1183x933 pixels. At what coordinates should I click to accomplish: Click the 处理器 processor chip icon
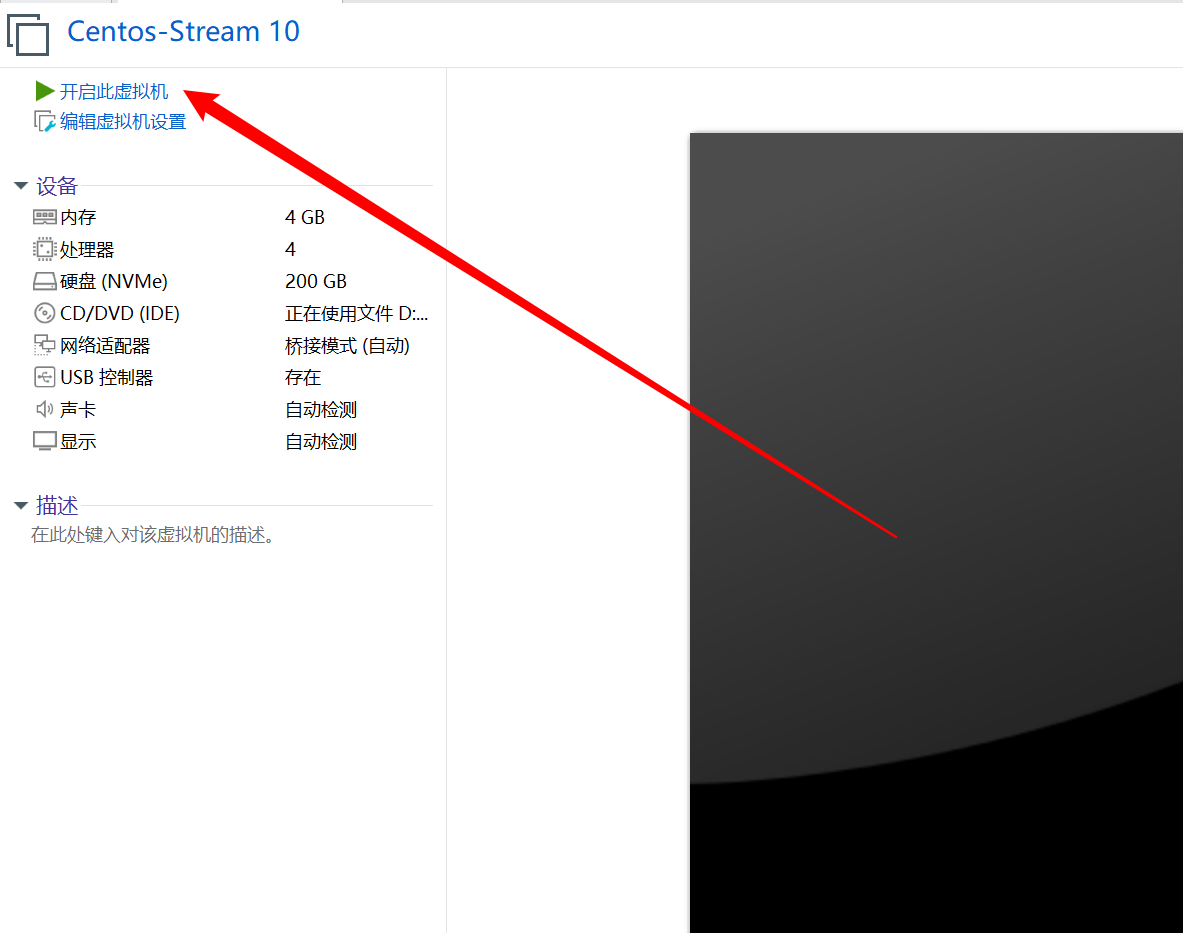click(x=45, y=249)
